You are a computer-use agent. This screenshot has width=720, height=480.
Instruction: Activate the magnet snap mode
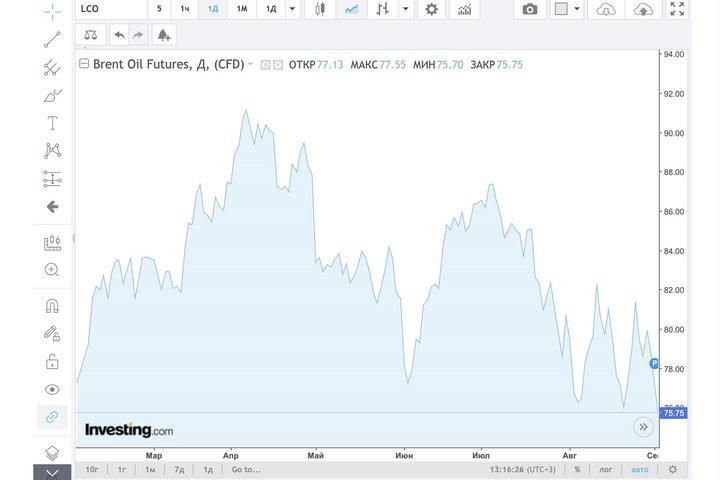point(52,305)
